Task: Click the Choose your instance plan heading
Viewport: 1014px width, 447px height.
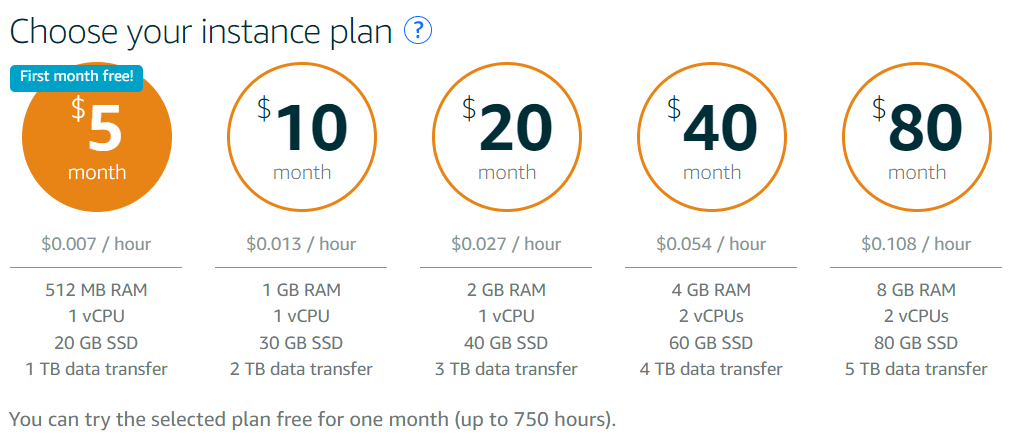Action: coord(201,32)
